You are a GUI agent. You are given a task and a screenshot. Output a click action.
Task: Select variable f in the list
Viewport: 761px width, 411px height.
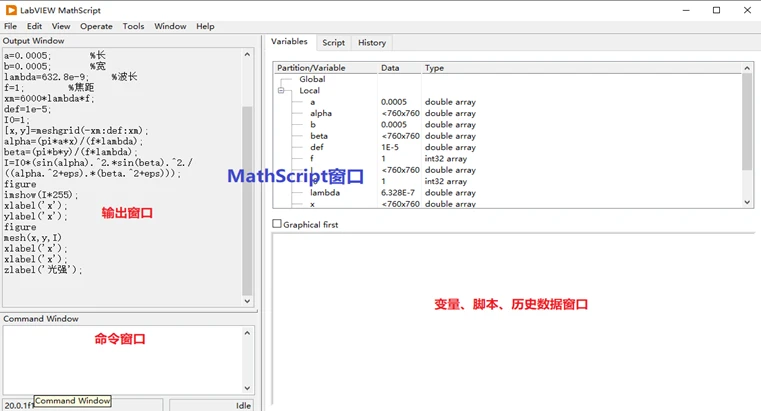[312, 159]
